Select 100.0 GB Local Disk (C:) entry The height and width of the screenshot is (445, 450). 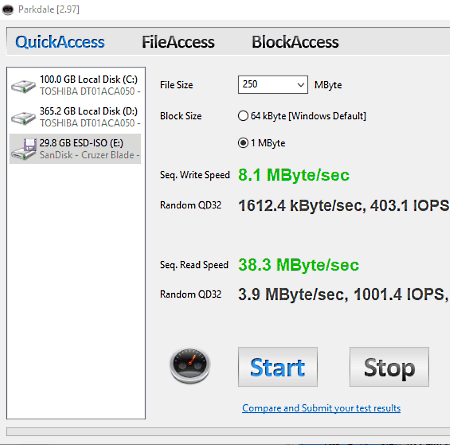tap(75, 86)
